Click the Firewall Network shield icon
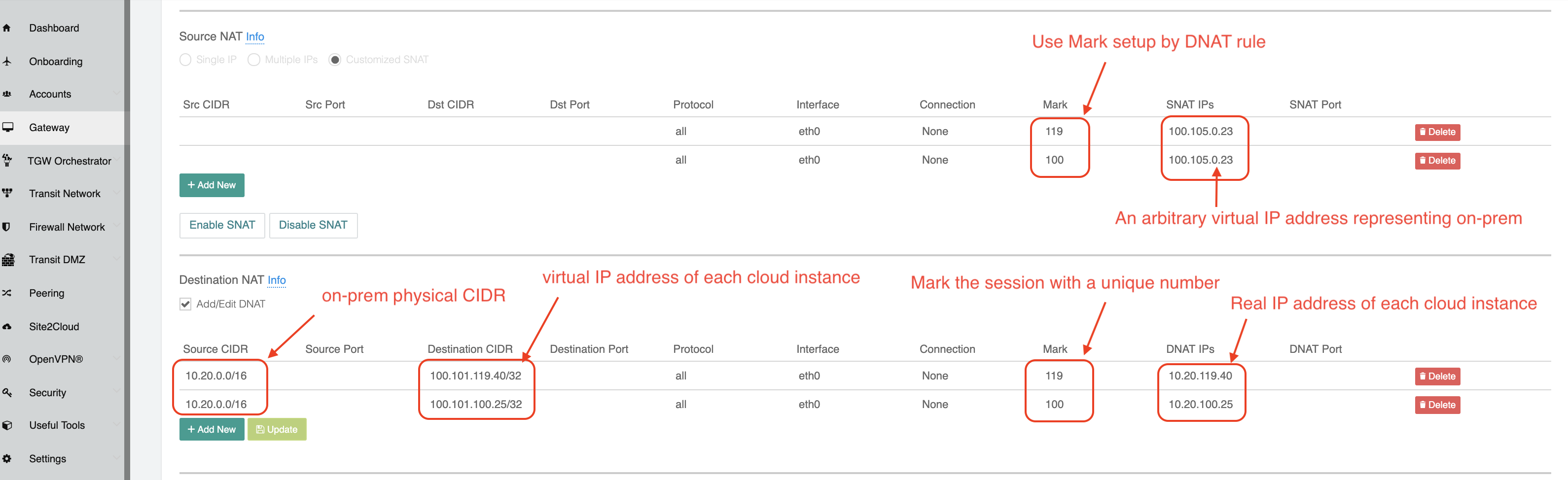Screen dimensions: 1568x480 tap(7, 227)
